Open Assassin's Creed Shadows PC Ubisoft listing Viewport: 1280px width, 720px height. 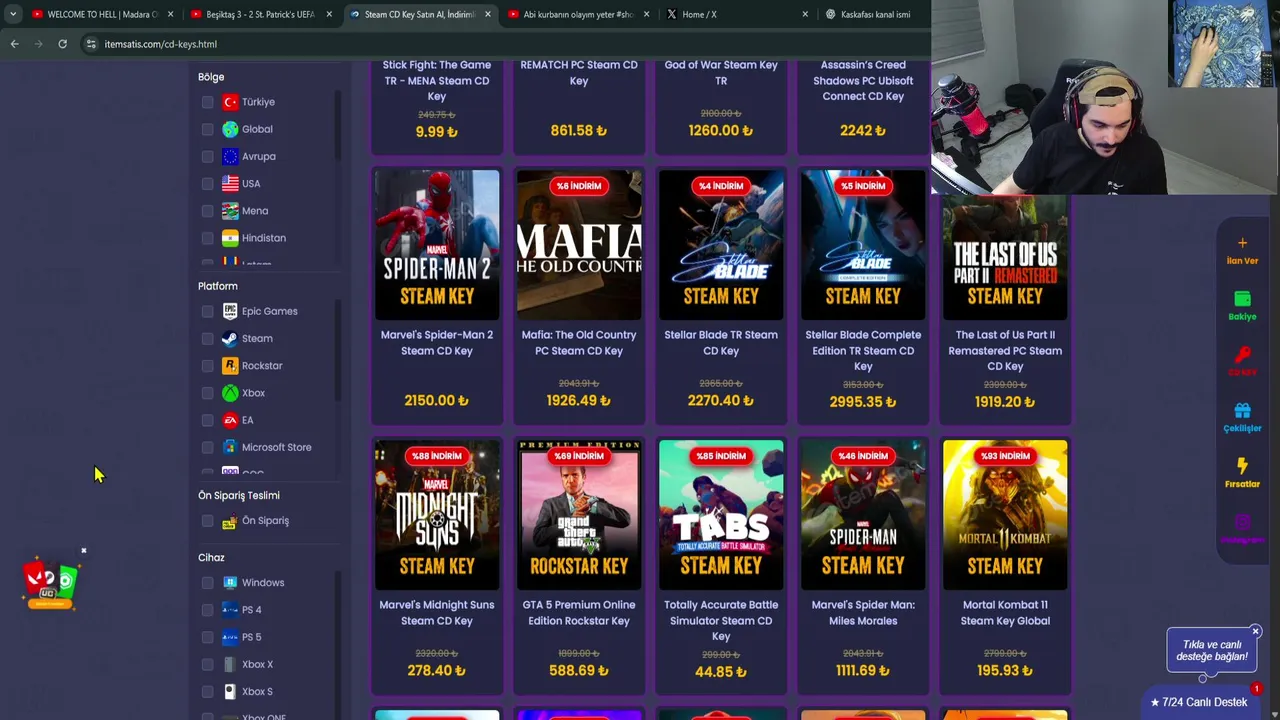[x=863, y=81]
